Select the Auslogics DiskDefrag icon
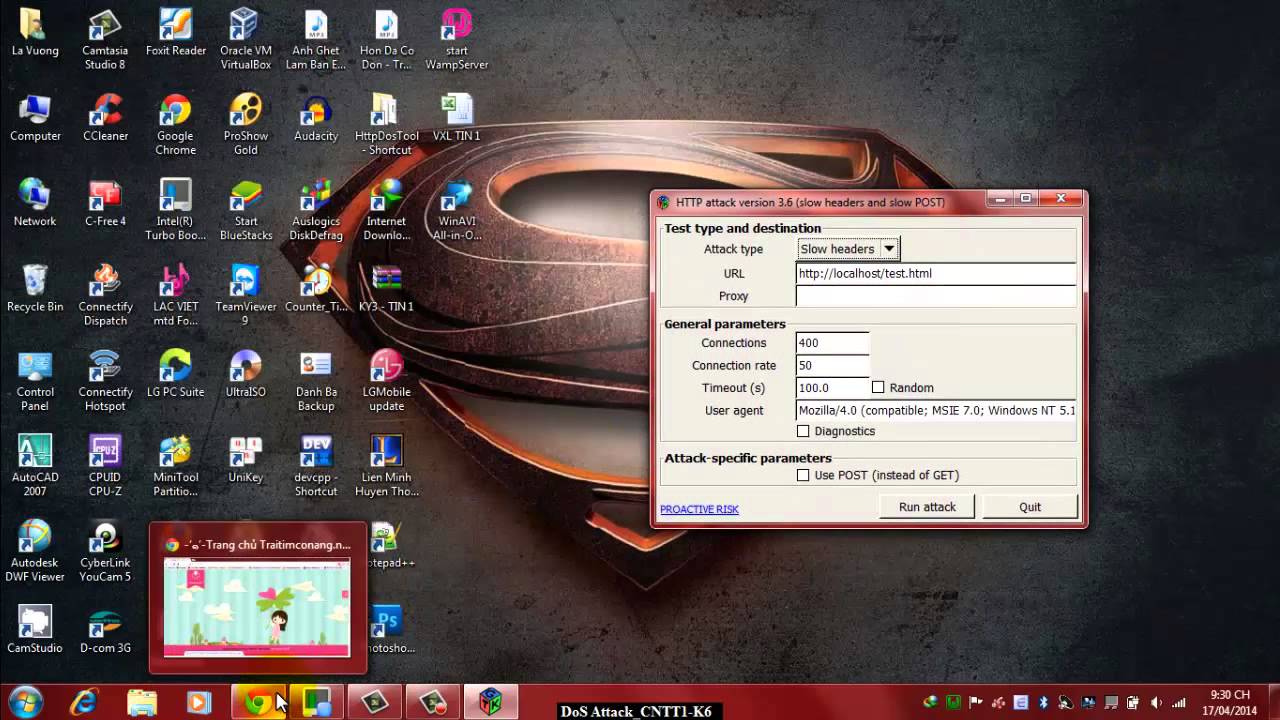The height and width of the screenshot is (720, 1280). (316, 210)
